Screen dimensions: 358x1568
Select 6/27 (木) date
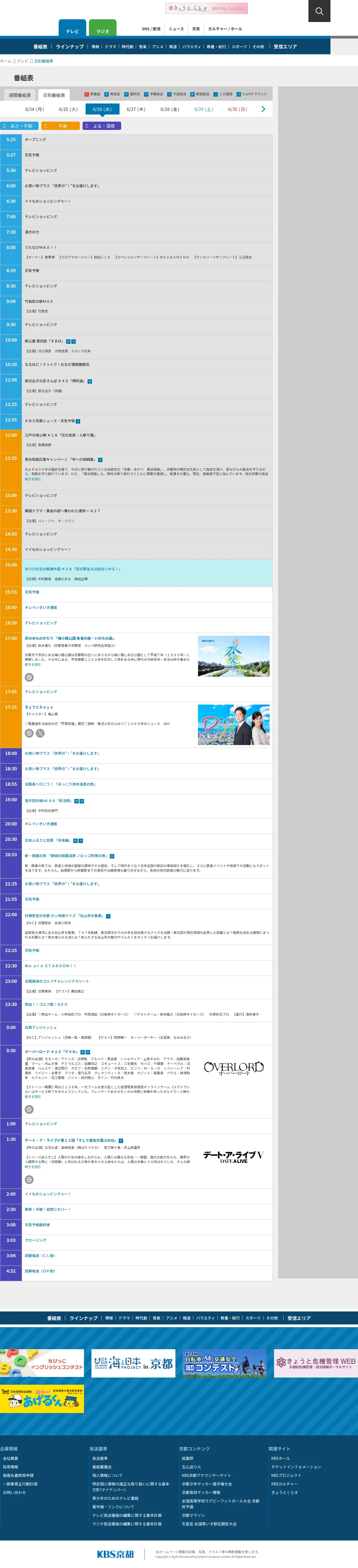(136, 110)
